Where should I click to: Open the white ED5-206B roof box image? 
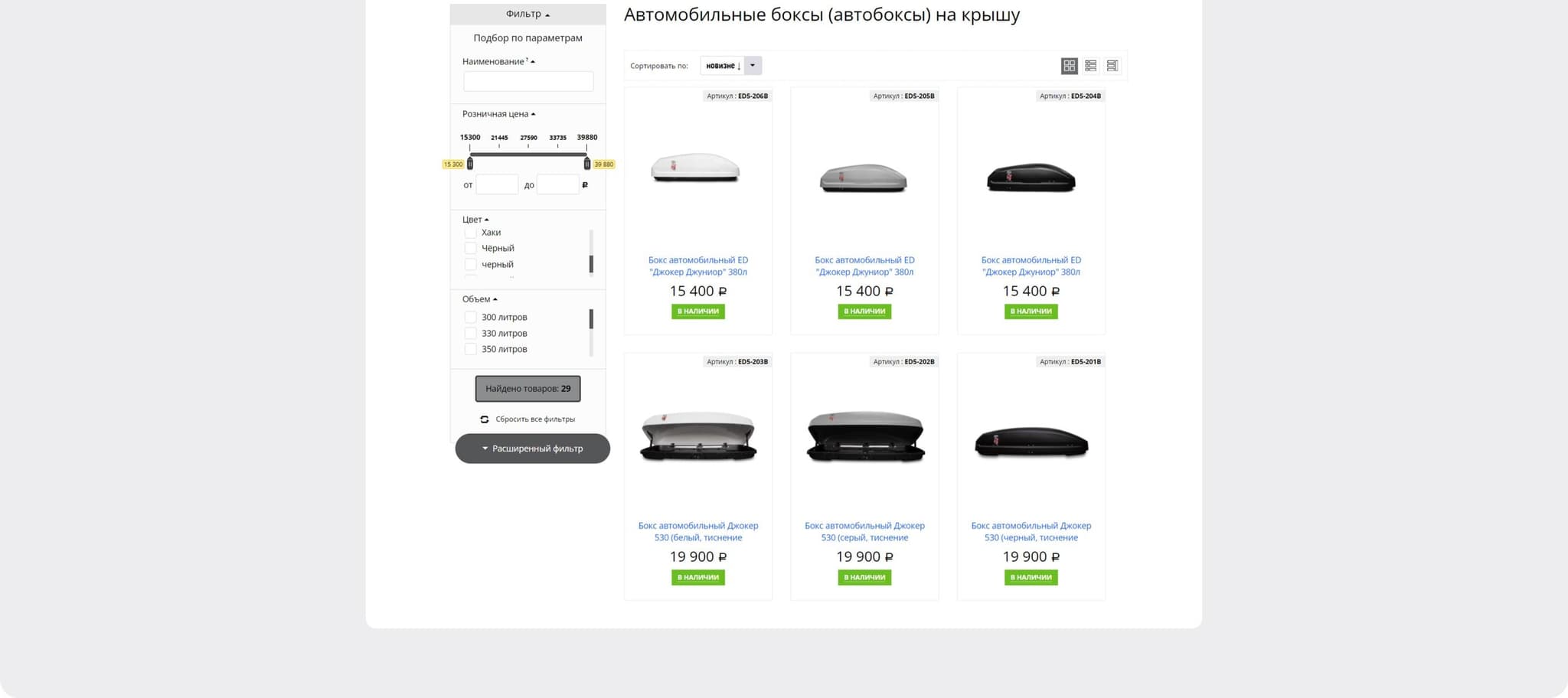(696, 168)
